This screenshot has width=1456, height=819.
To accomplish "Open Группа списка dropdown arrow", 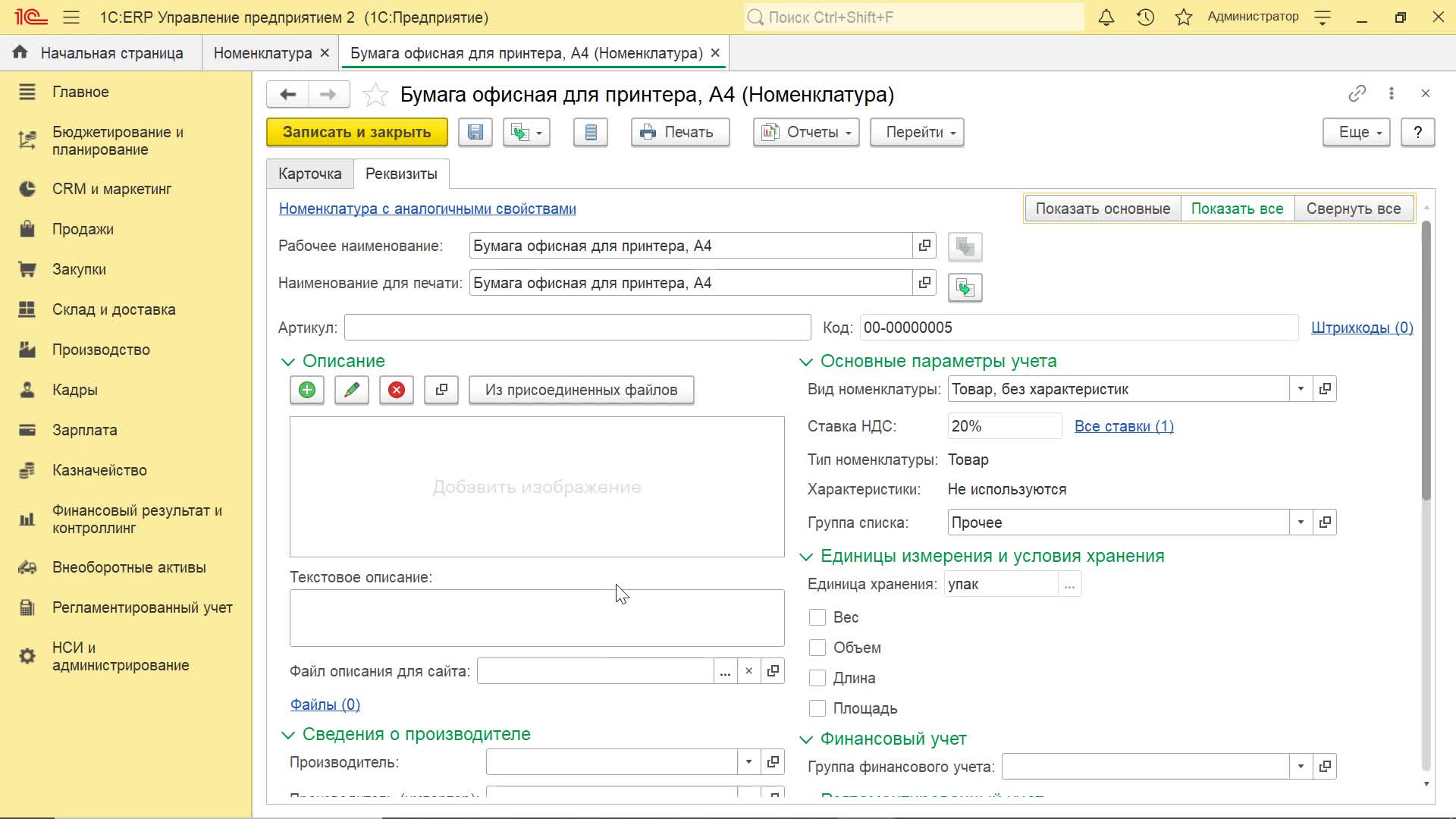I will point(1301,522).
